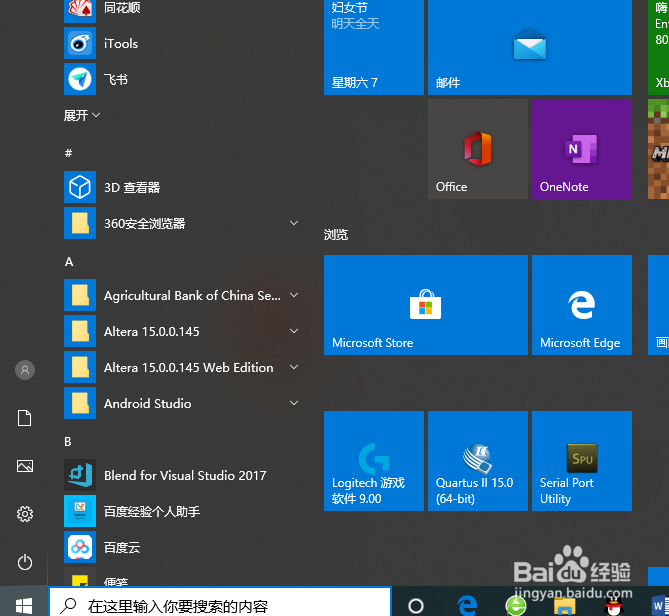
Task: Launch Blend for Visual Studio 2017
Action: tap(183, 475)
